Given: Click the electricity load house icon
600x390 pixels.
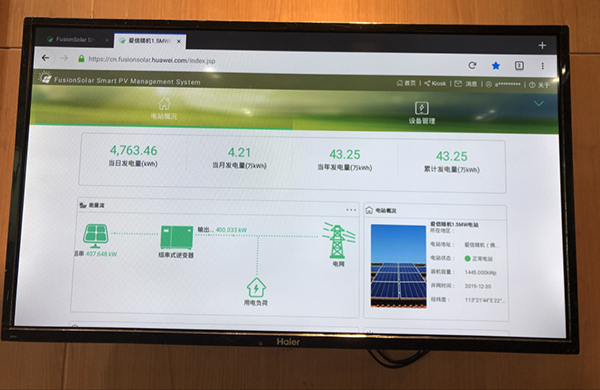Looking at the screenshot, I should coord(256,287).
